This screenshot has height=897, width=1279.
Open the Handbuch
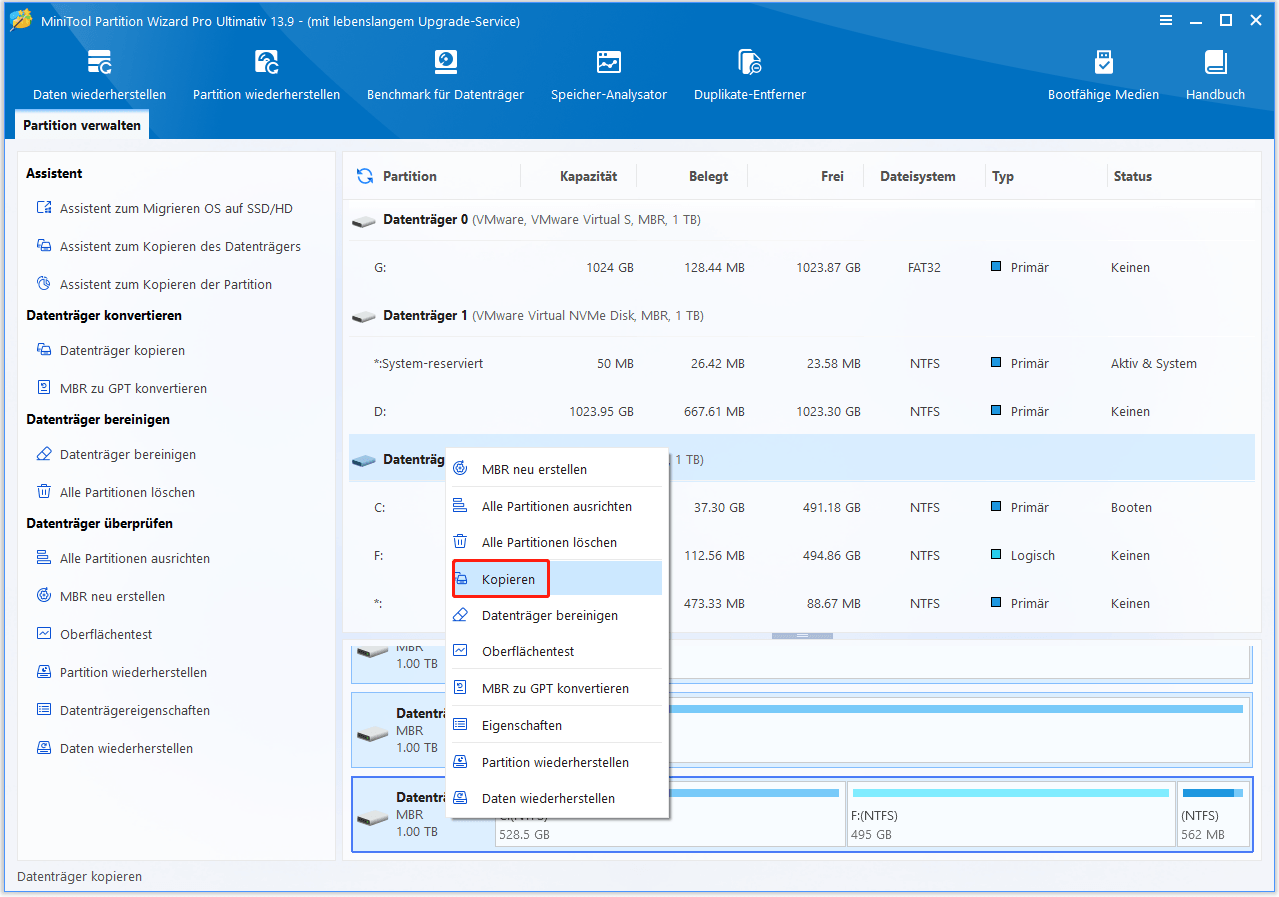[1215, 75]
